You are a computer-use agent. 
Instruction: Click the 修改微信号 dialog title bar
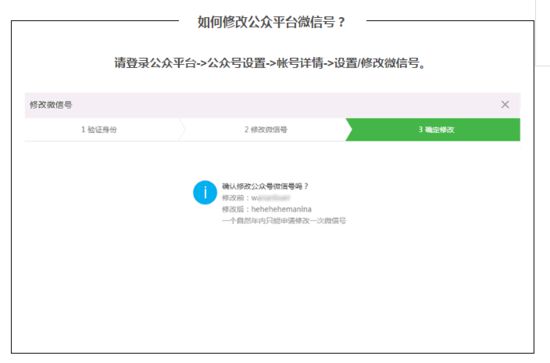(x=272, y=105)
